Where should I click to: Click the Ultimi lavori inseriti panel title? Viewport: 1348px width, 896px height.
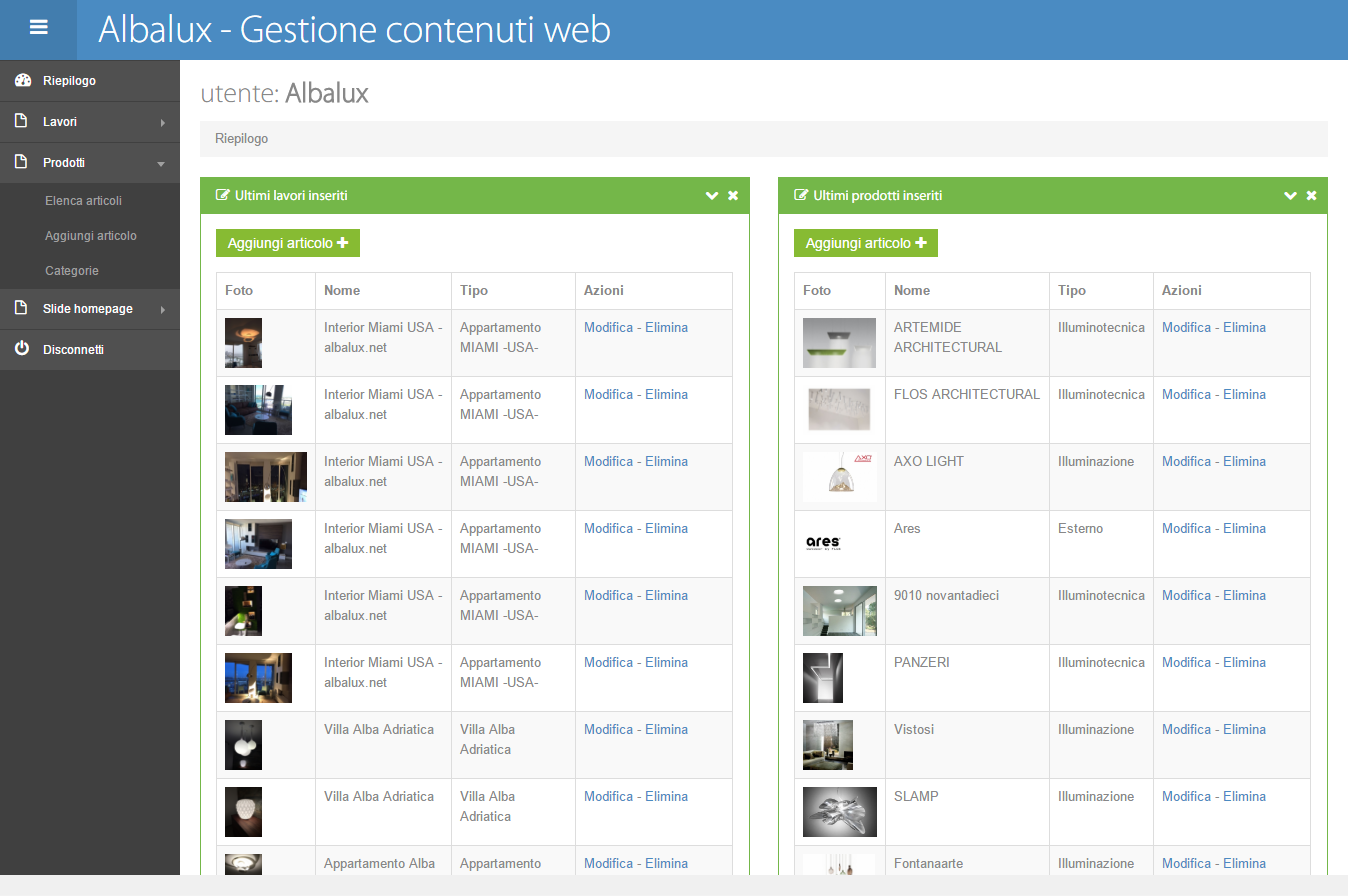click(291, 196)
